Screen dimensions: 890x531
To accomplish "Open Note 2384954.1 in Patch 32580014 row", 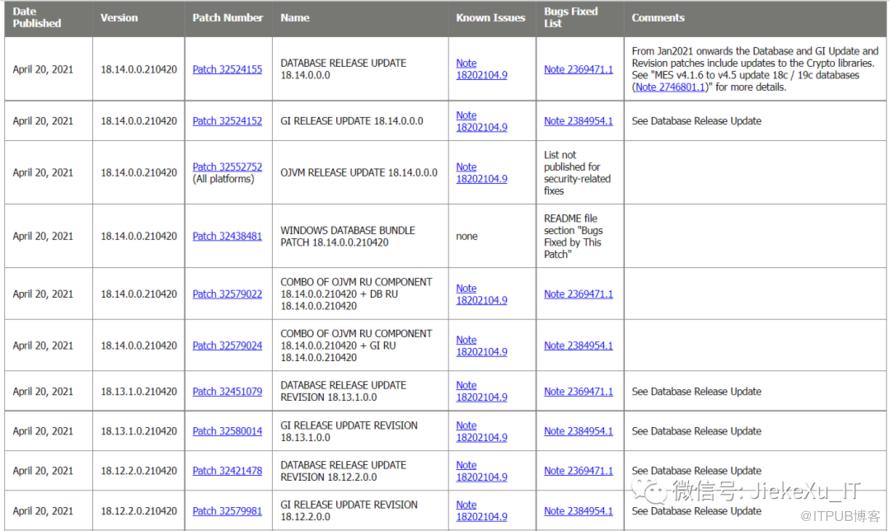I will [x=578, y=431].
